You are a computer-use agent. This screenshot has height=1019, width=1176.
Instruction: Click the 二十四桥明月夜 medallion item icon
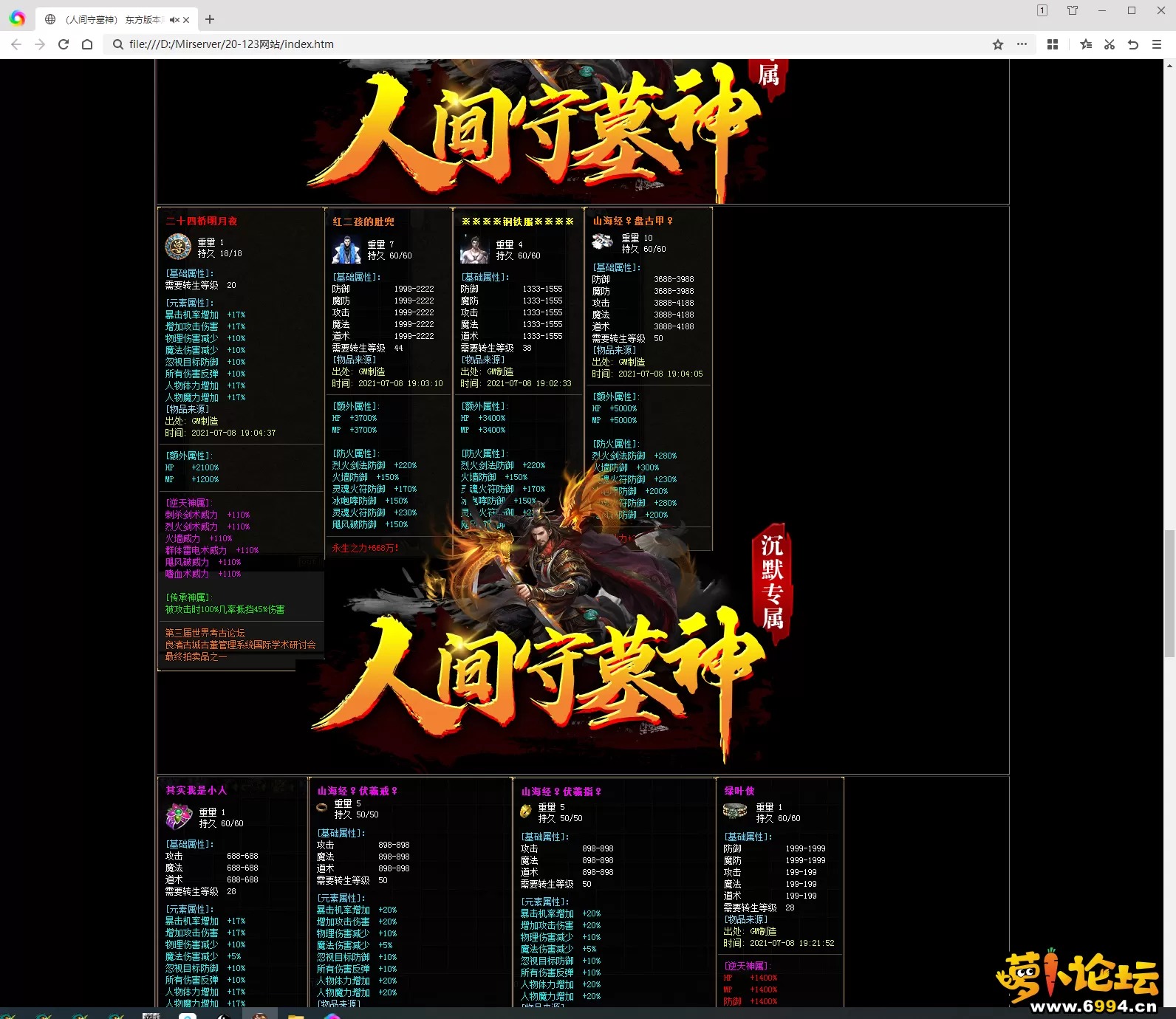tap(178, 247)
